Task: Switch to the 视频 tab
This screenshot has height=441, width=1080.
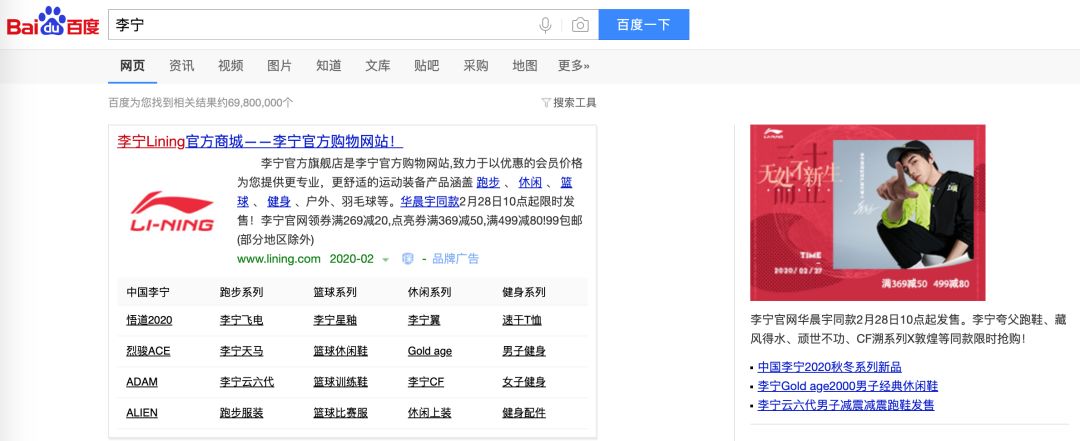Action: pyautogui.click(x=231, y=66)
